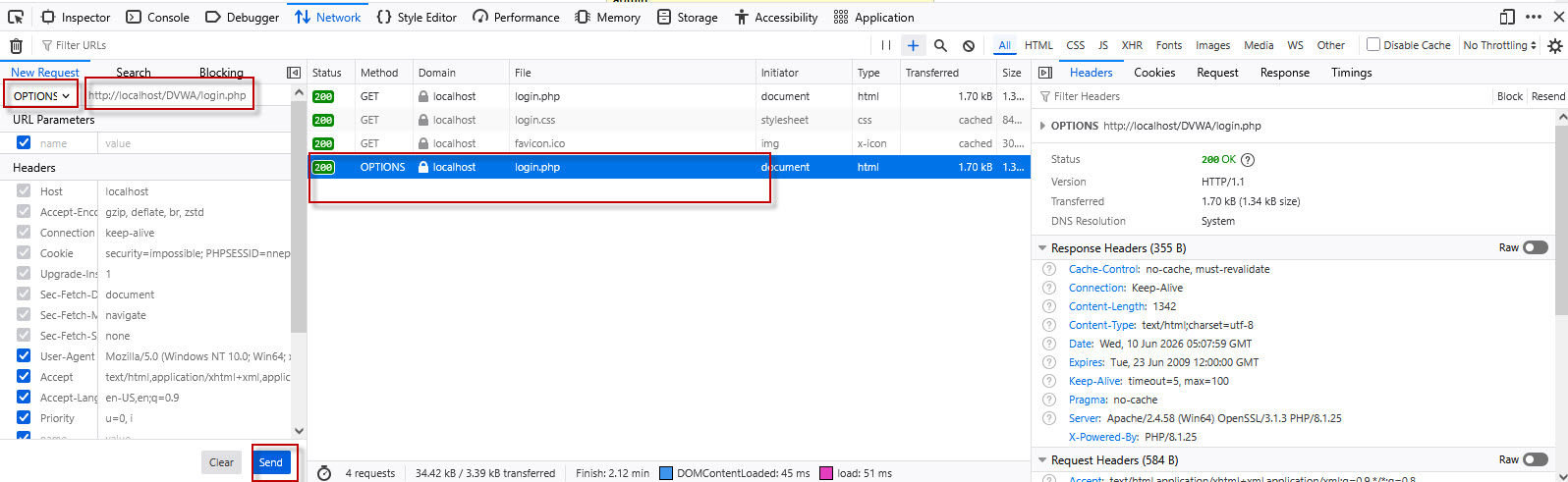
Task: Sort requests by Status column
Action: click(x=331, y=73)
